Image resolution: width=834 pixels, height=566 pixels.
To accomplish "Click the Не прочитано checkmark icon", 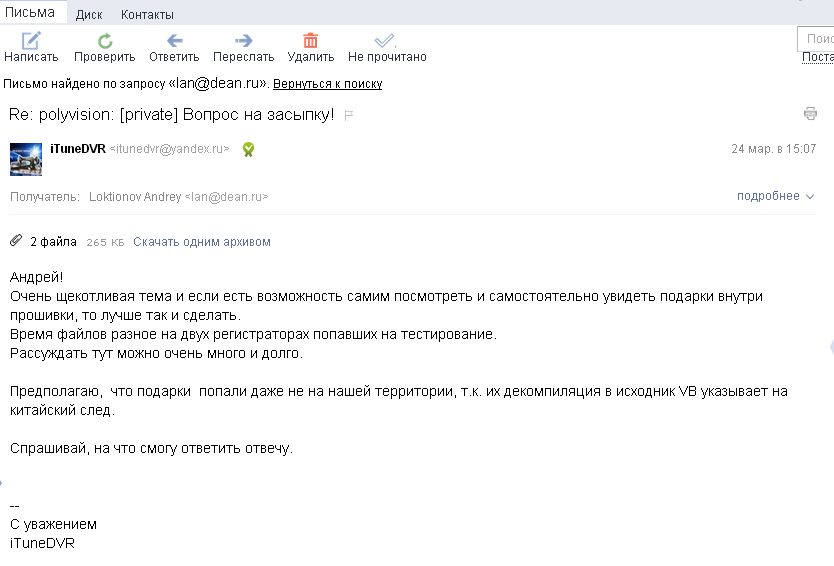I will [x=385, y=40].
